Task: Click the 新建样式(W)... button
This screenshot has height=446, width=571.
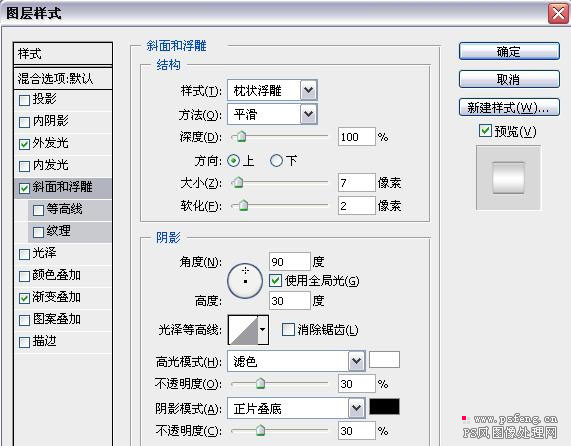Action: pyautogui.click(x=509, y=107)
